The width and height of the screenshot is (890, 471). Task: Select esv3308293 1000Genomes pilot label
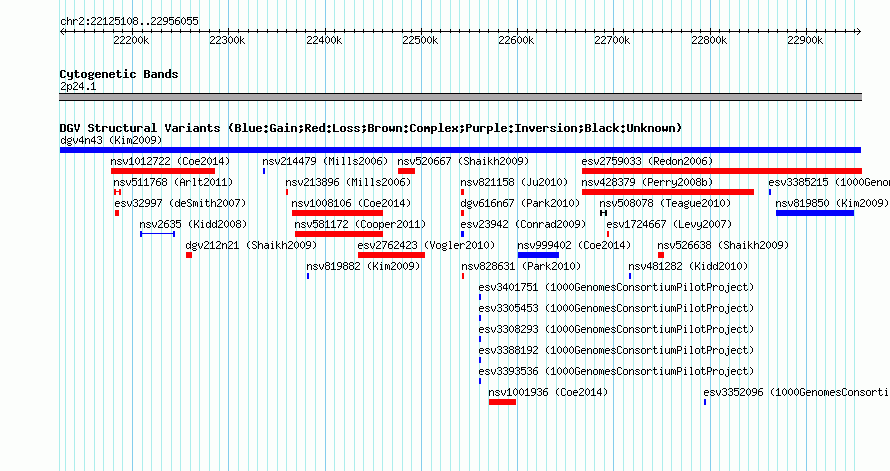pyautogui.click(x=616, y=329)
